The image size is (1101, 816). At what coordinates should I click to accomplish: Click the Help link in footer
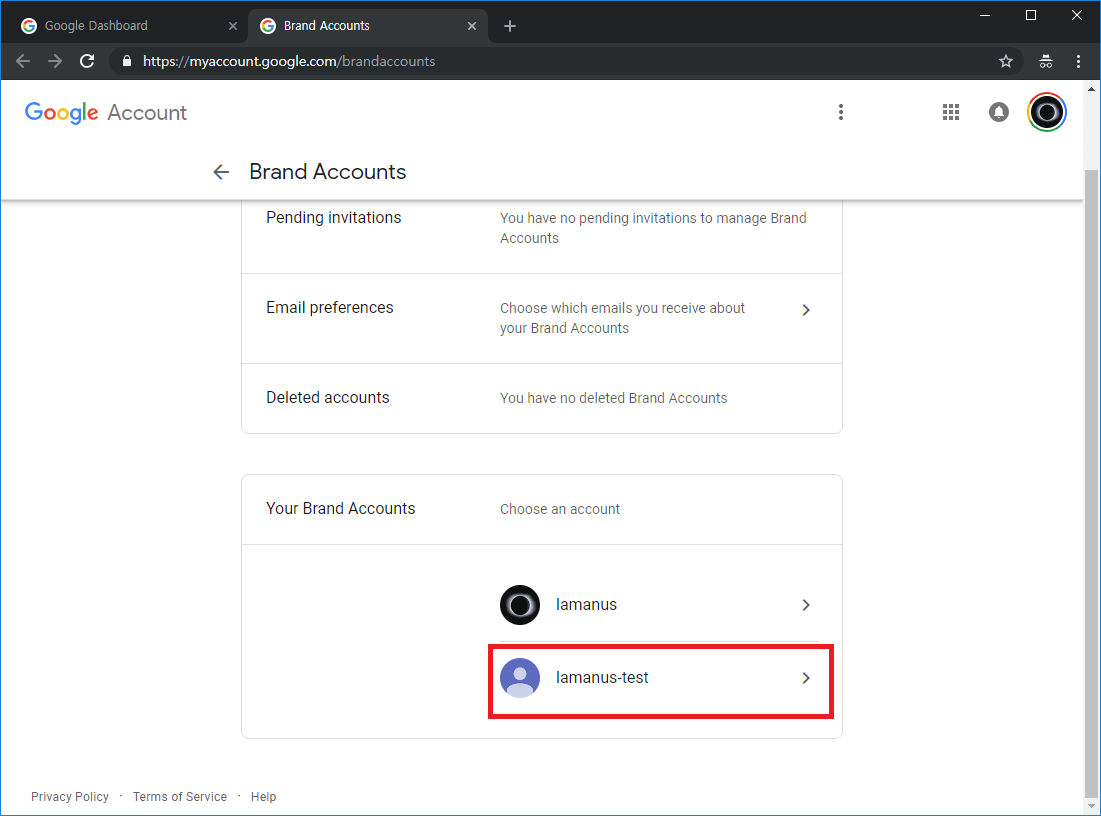point(264,797)
